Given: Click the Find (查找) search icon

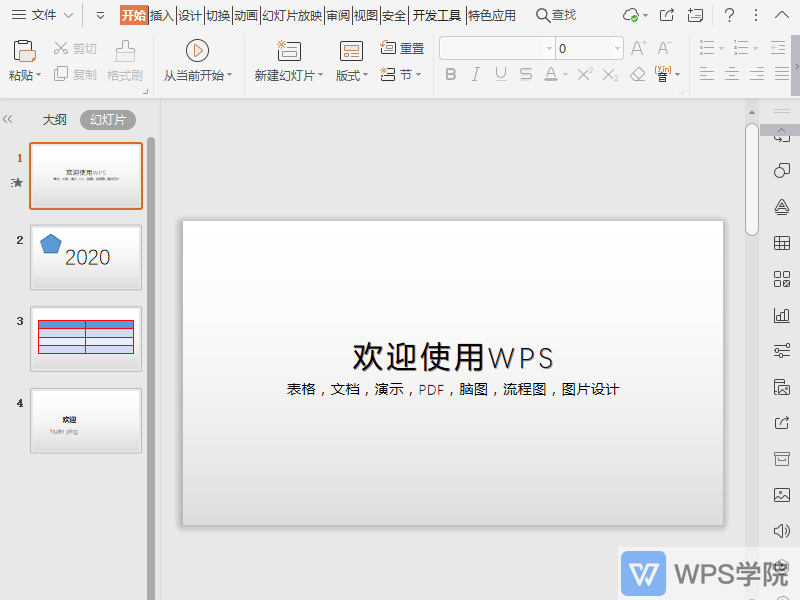Looking at the screenshot, I should [542, 14].
